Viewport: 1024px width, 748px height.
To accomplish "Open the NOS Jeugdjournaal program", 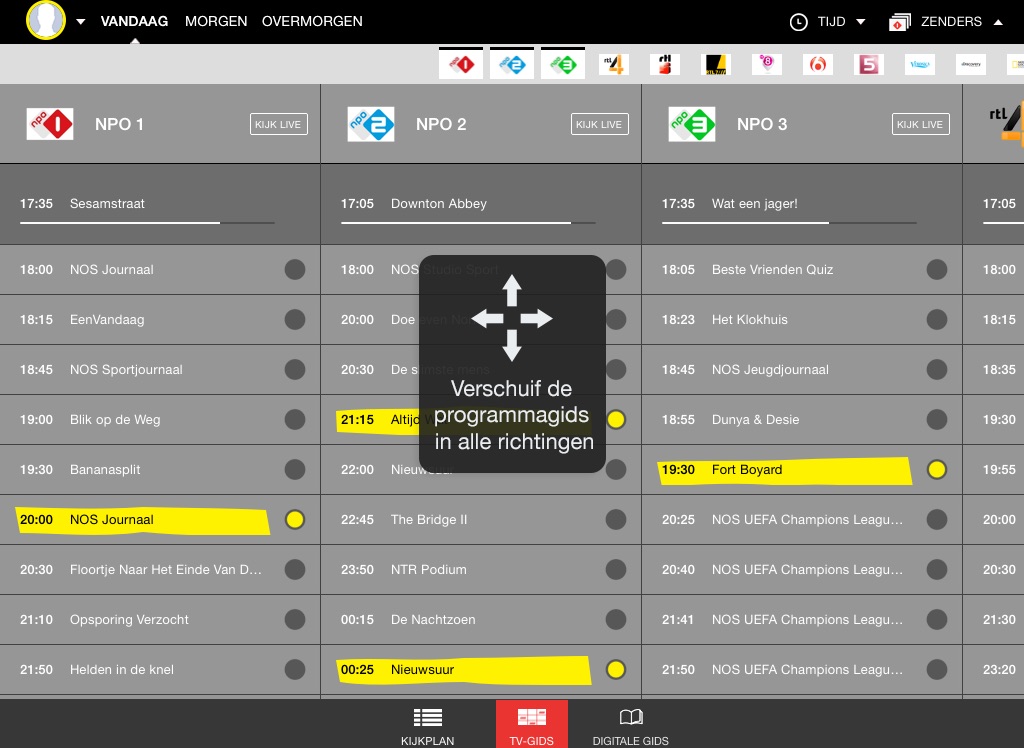I will point(802,369).
